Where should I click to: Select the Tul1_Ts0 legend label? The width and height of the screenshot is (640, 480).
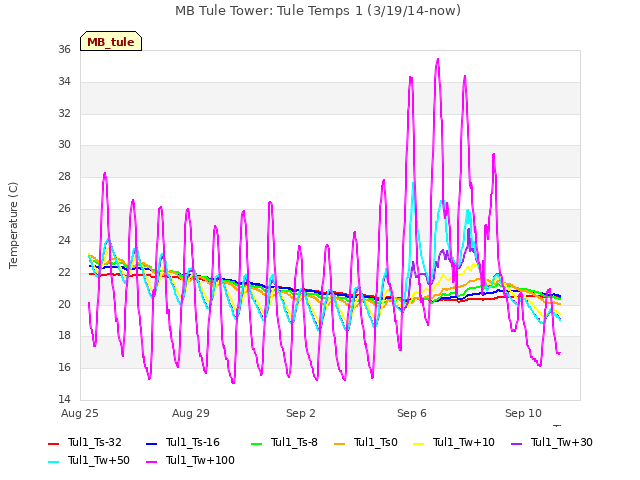[x=376, y=442]
